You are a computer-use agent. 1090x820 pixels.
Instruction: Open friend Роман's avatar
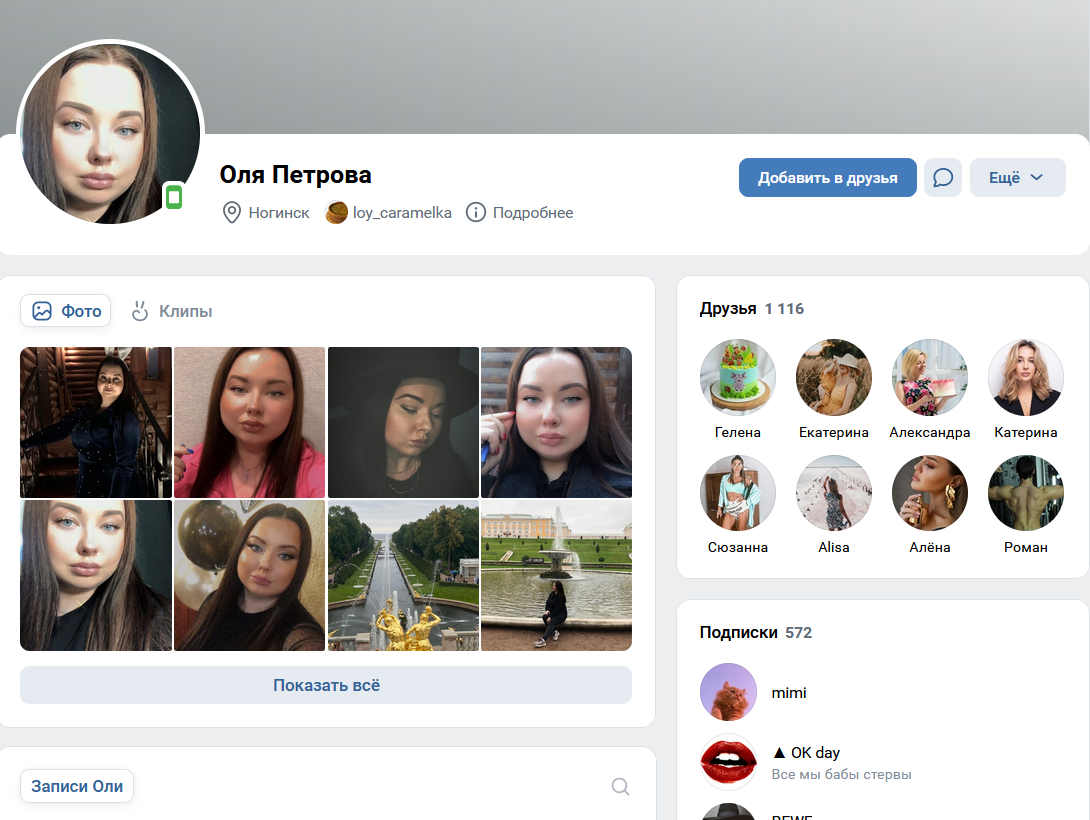(x=1025, y=493)
